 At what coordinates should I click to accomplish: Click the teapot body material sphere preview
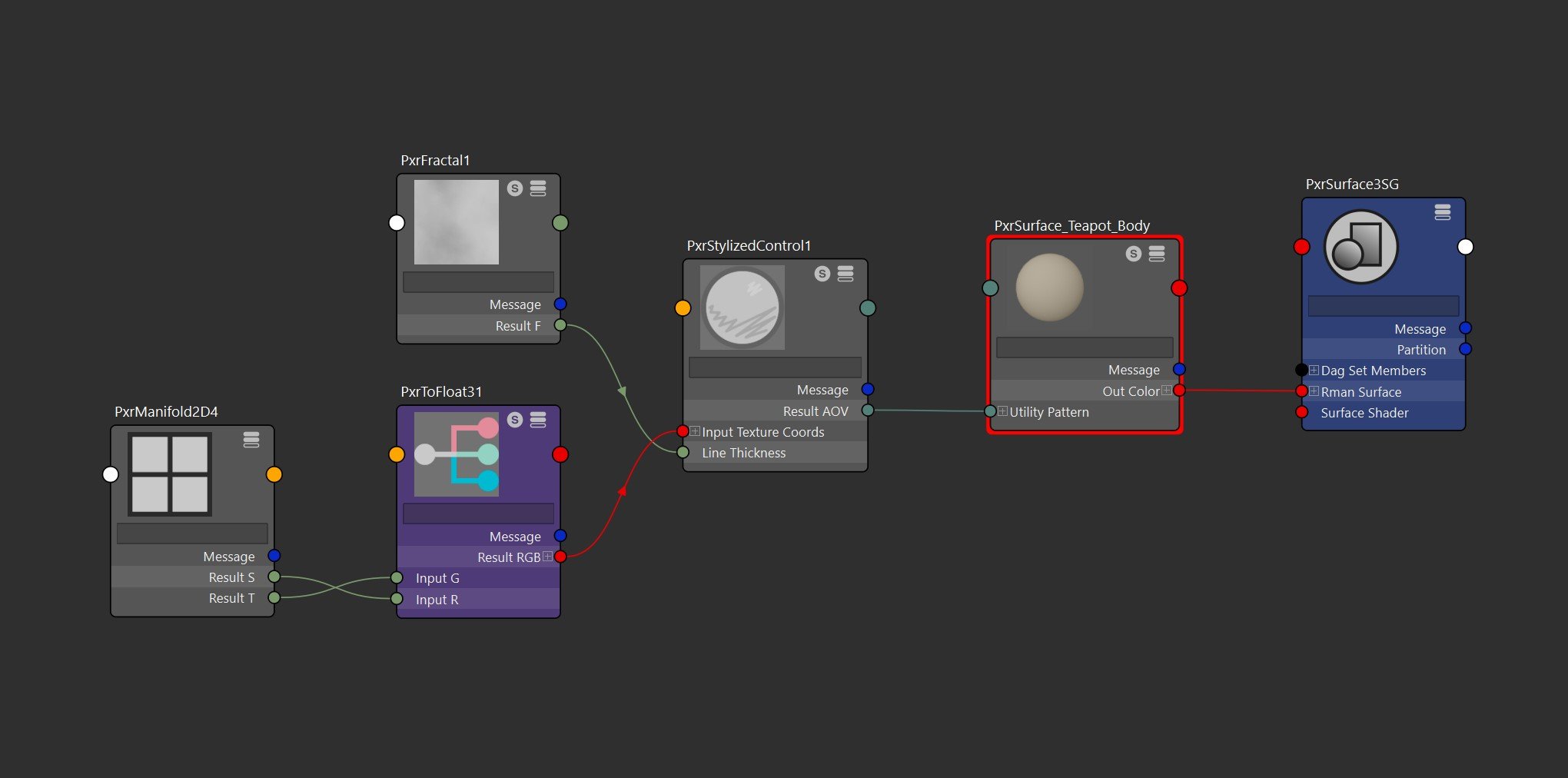(1049, 288)
